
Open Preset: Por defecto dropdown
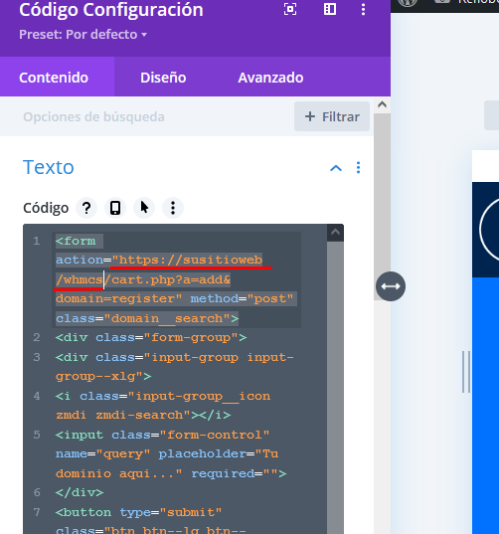83,34
